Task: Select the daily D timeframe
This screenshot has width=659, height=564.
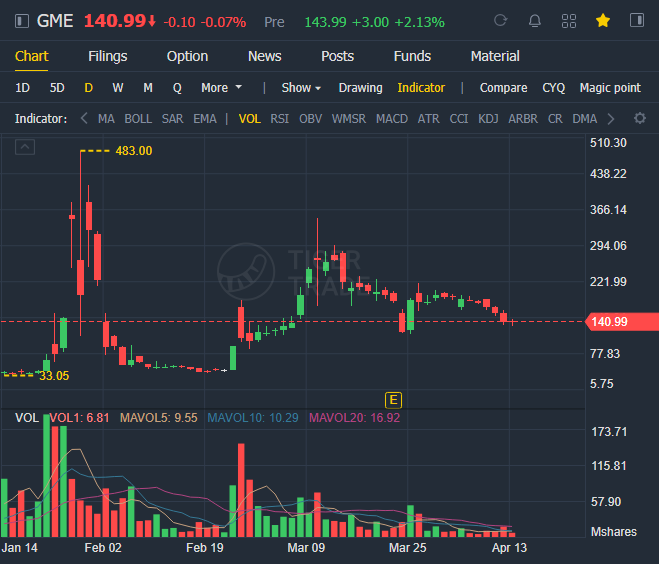Action: click(88, 88)
